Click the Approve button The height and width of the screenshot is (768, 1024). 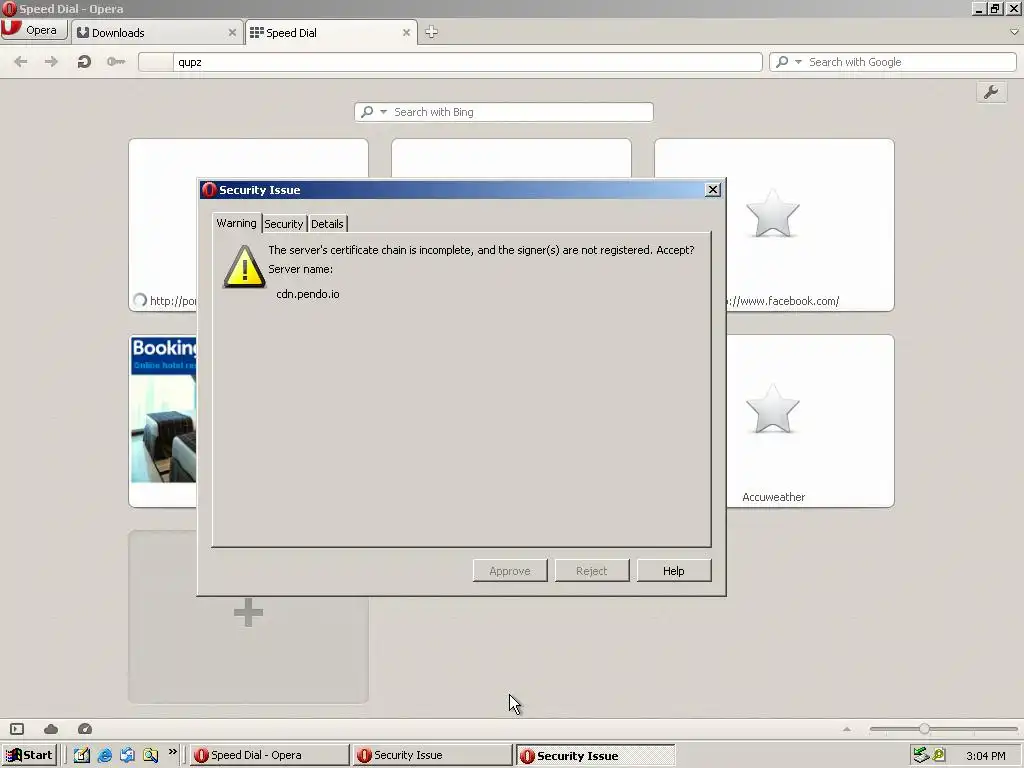[510, 571]
